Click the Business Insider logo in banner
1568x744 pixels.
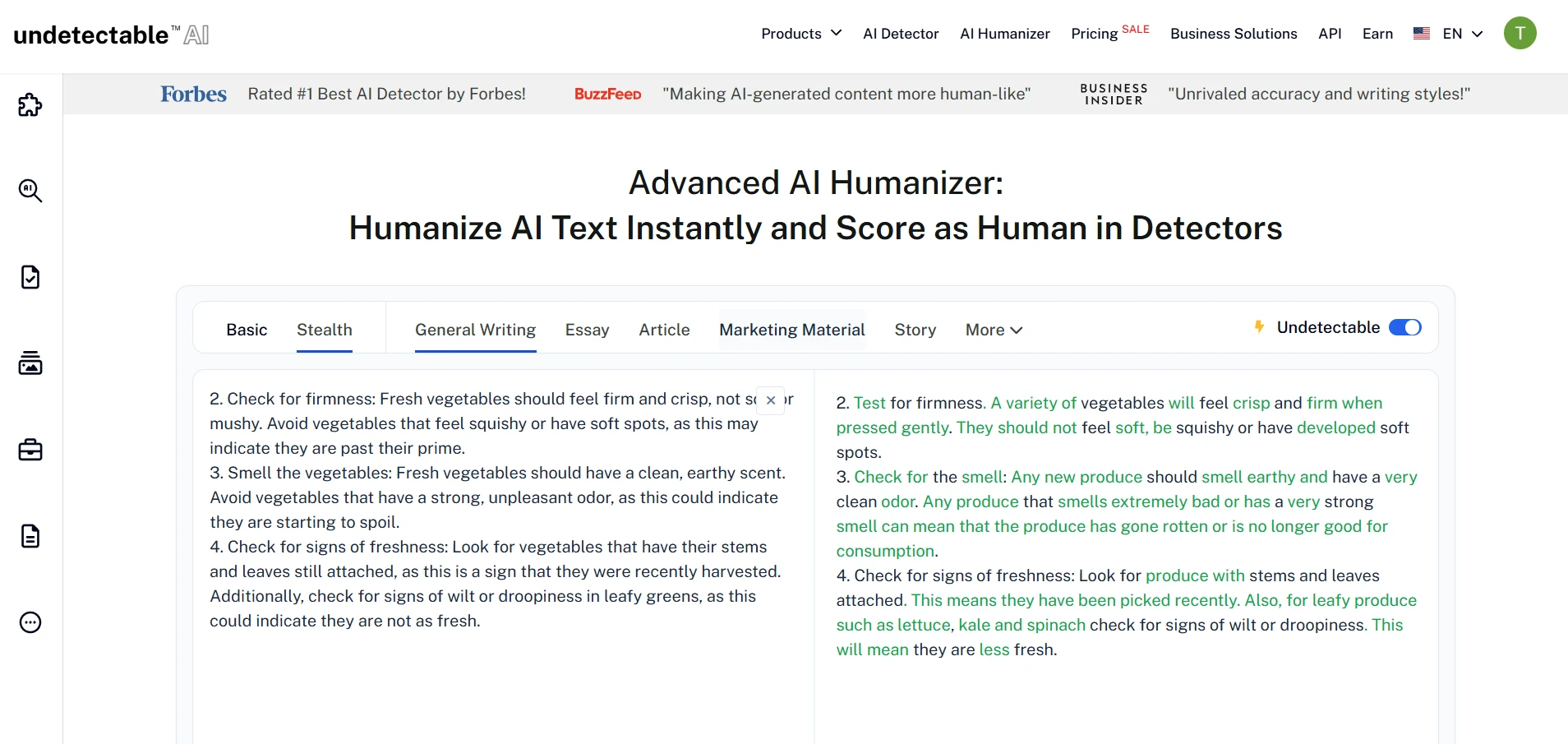click(1114, 94)
